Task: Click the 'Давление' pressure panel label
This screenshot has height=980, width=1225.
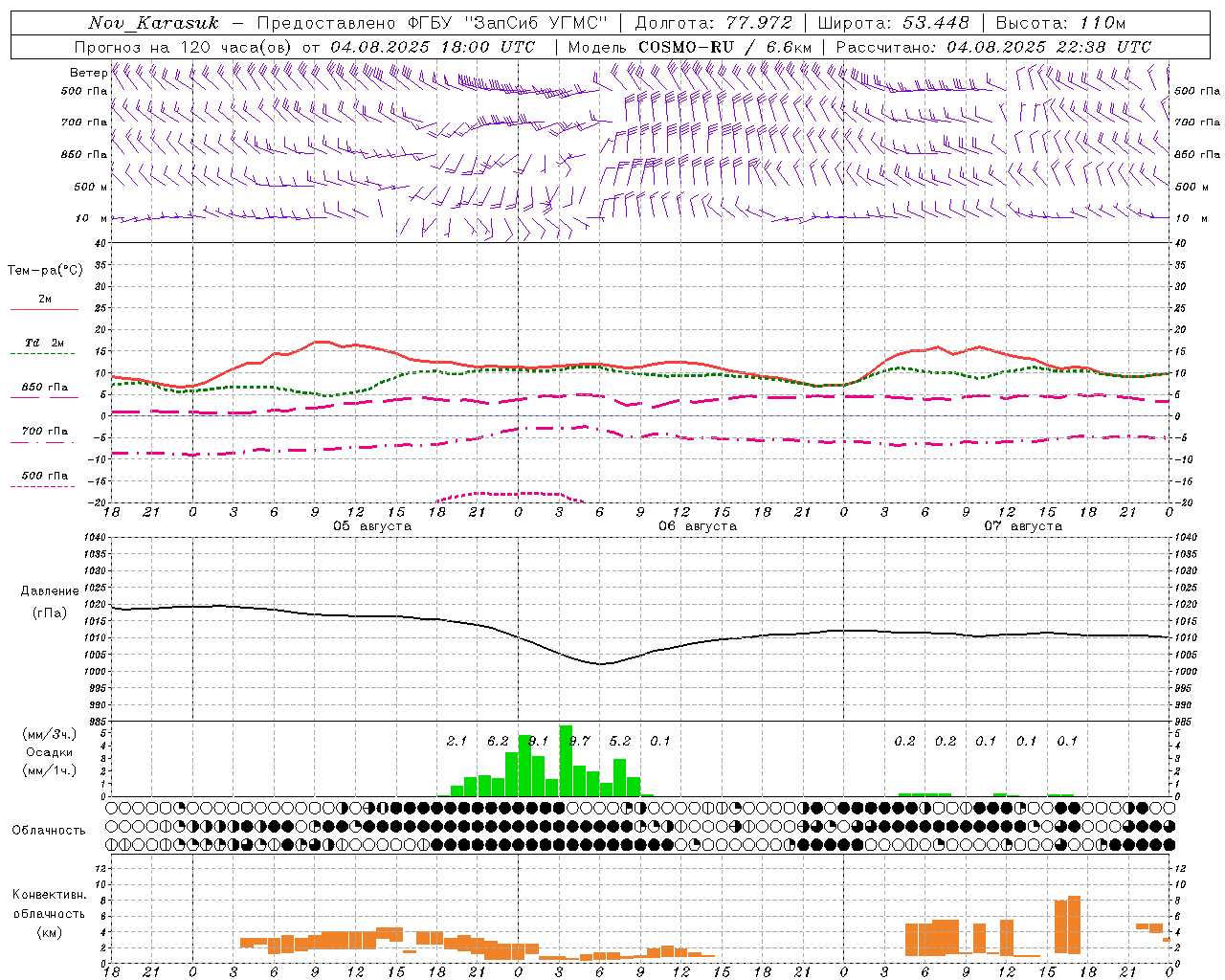Action: tap(50, 591)
